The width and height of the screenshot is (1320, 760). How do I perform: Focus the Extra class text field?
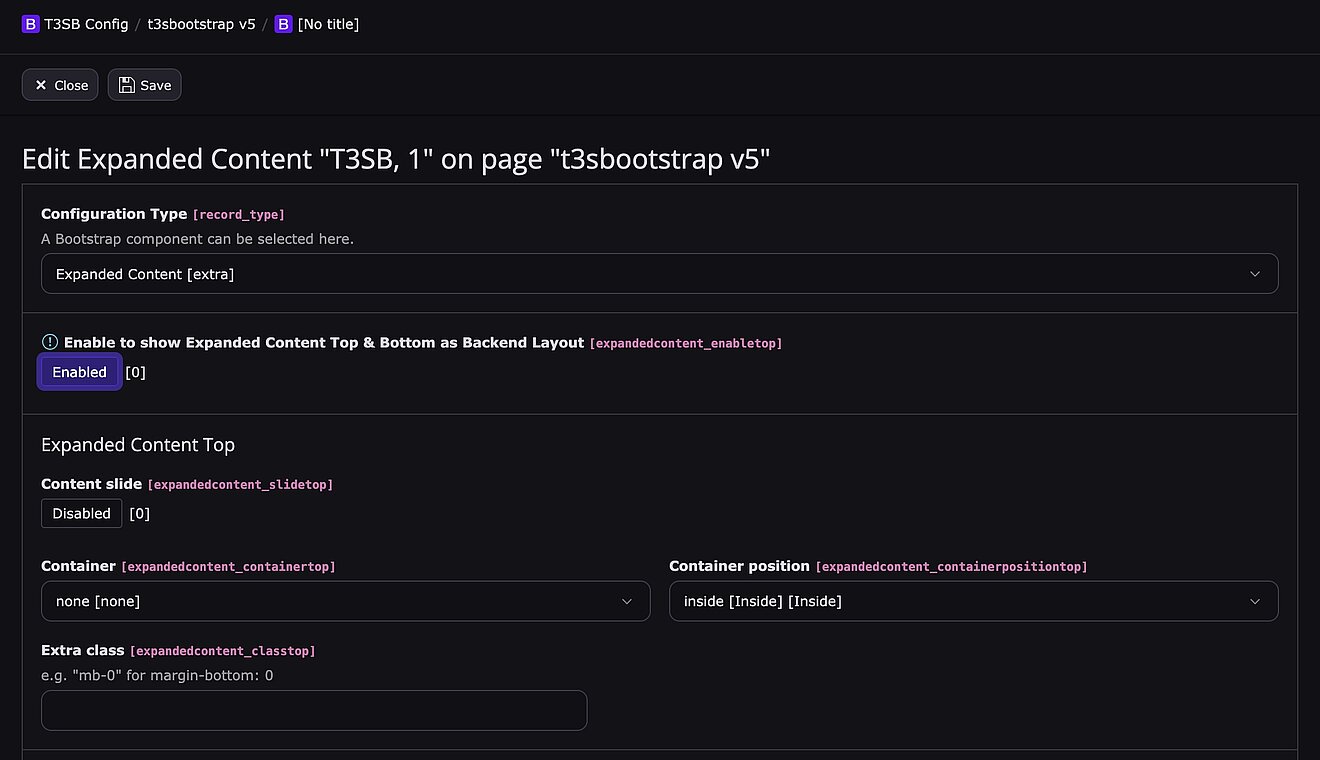(314, 710)
